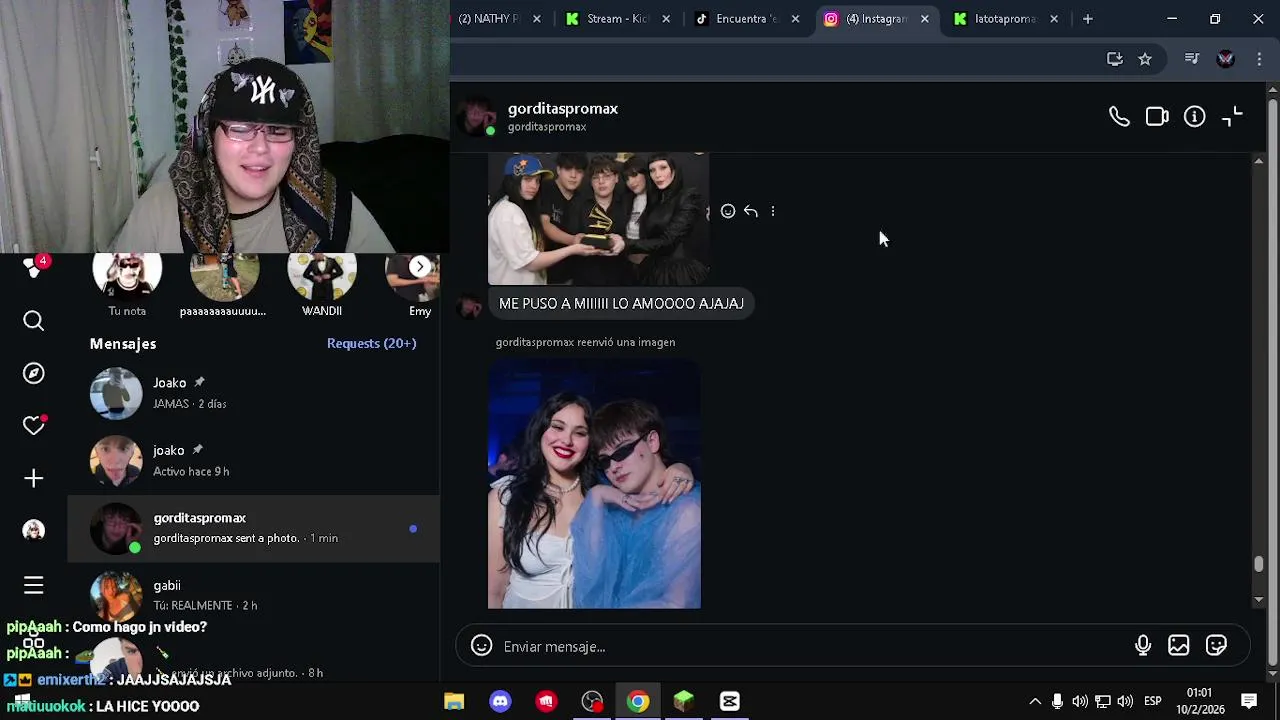Switch ESP keyboard language
Viewport: 1280px width, 720px height.
click(x=1153, y=701)
